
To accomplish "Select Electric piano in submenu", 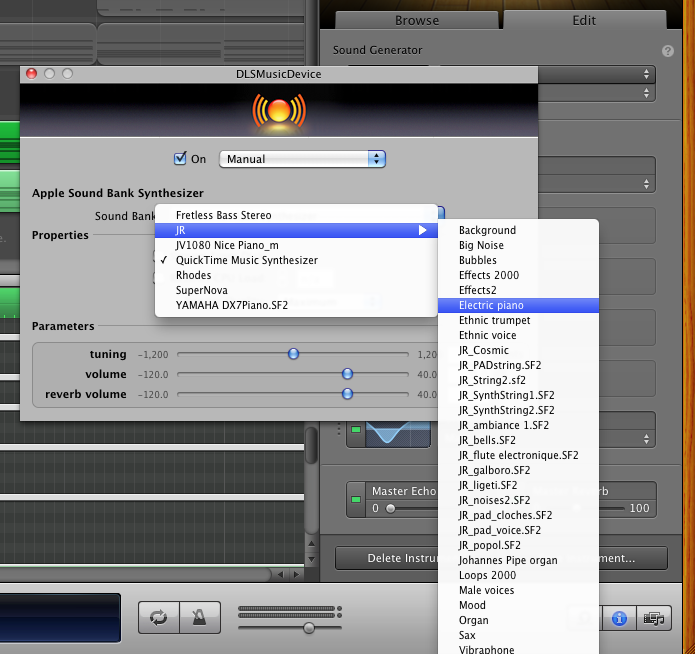I will [518, 305].
